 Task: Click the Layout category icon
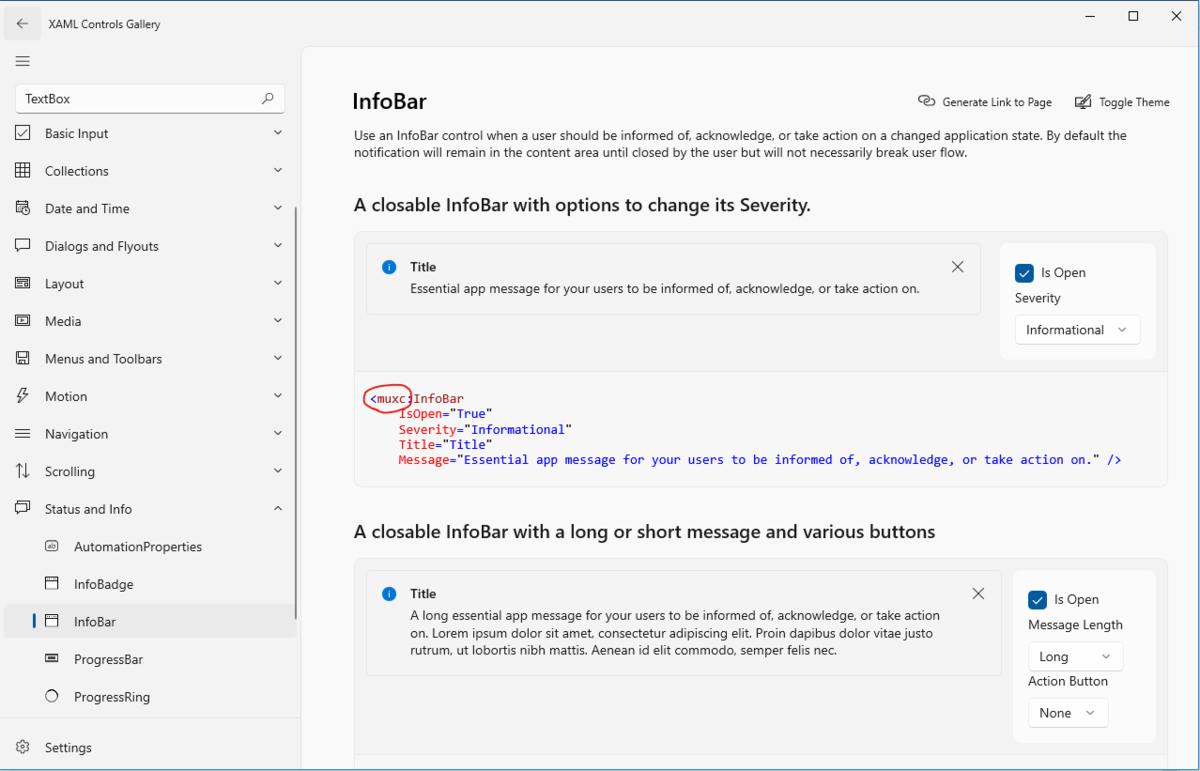[x=23, y=284]
